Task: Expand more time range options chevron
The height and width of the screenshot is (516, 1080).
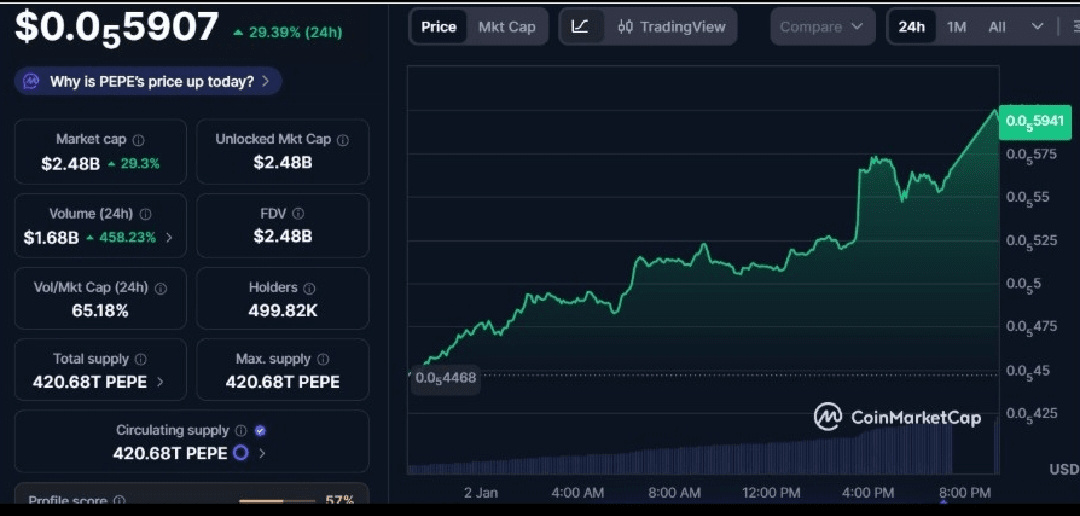Action: 1037,27
